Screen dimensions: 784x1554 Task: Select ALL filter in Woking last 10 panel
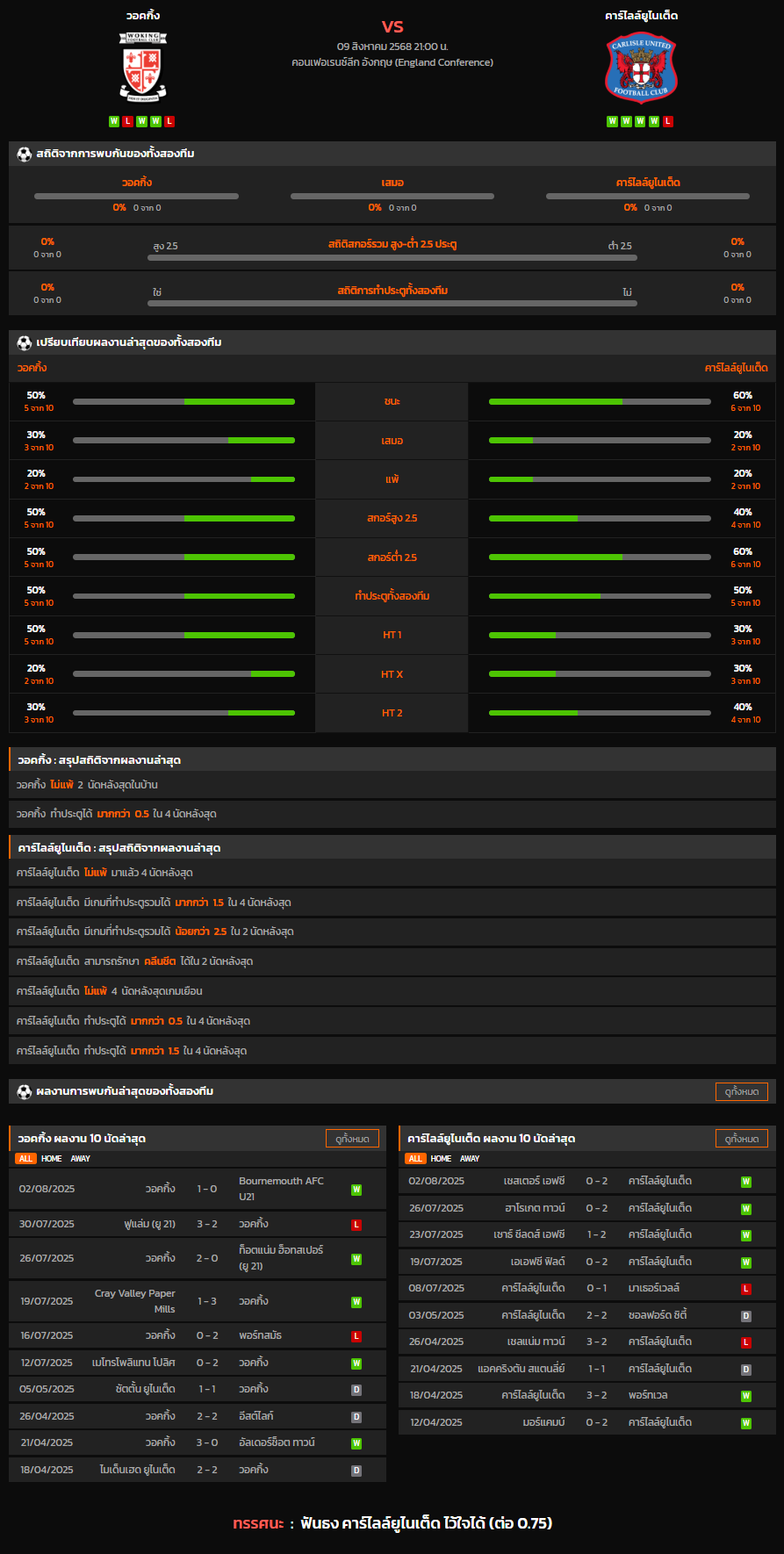(25, 1159)
